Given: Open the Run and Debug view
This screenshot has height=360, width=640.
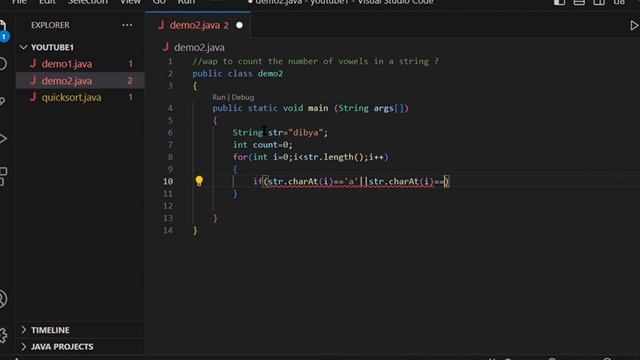Looking at the screenshot, I should 3,138.
